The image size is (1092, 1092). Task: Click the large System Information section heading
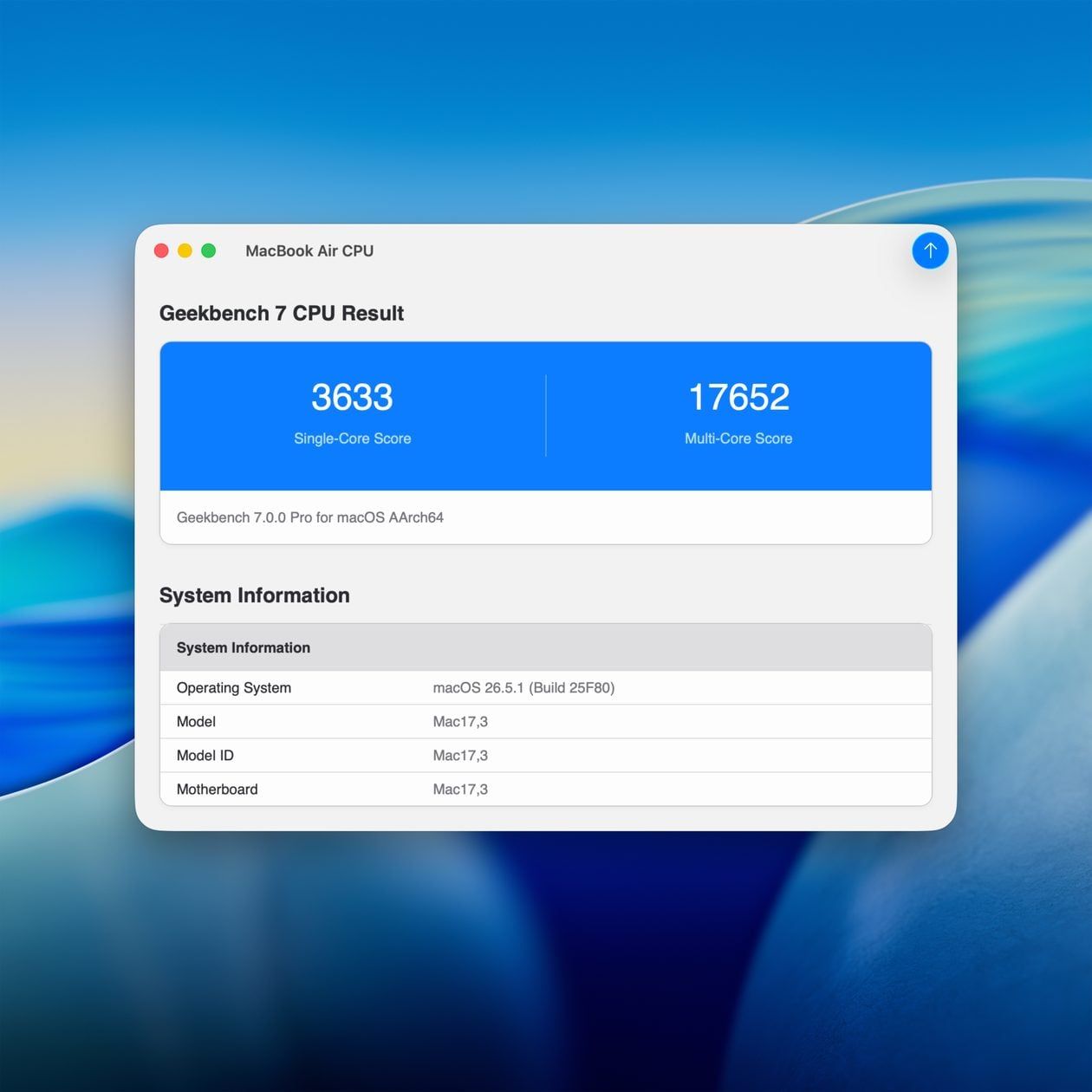pyautogui.click(x=255, y=595)
